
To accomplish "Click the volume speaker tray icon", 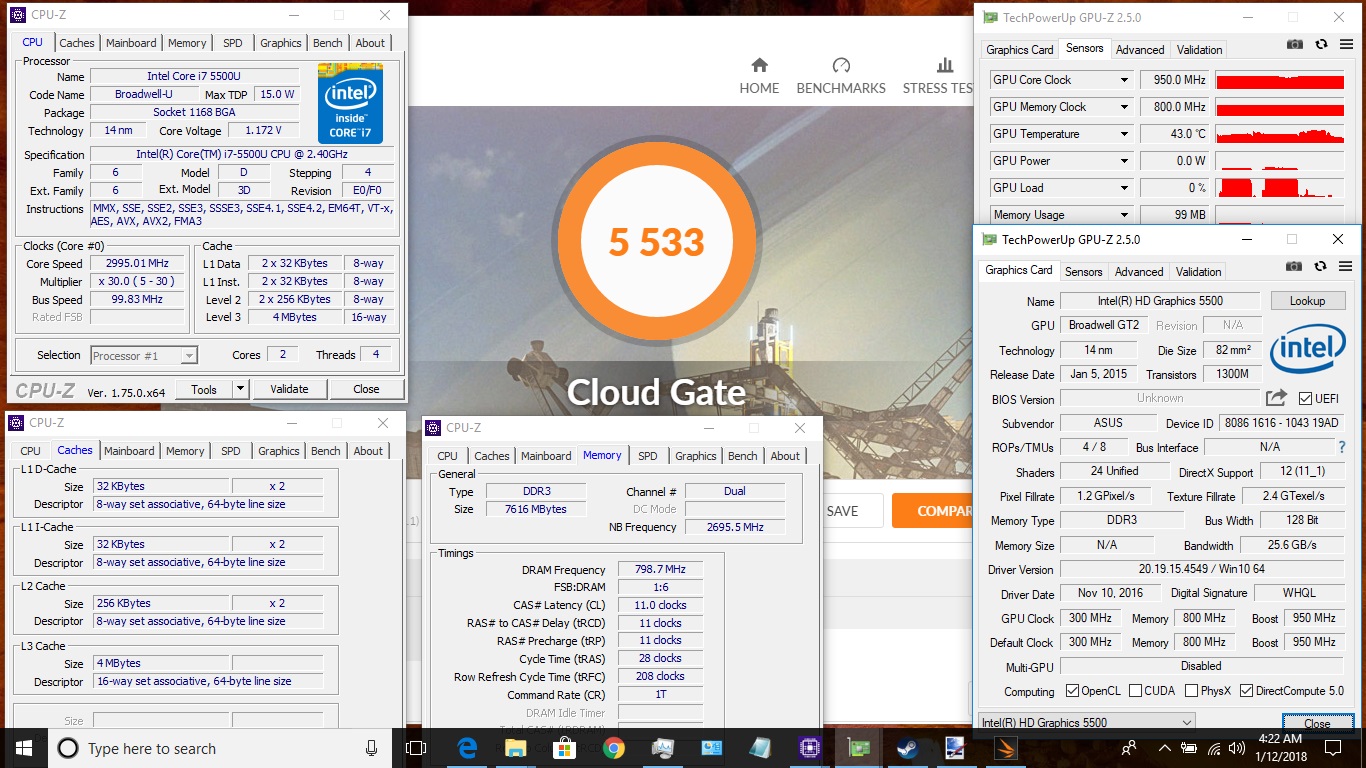I will (x=1239, y=748).
